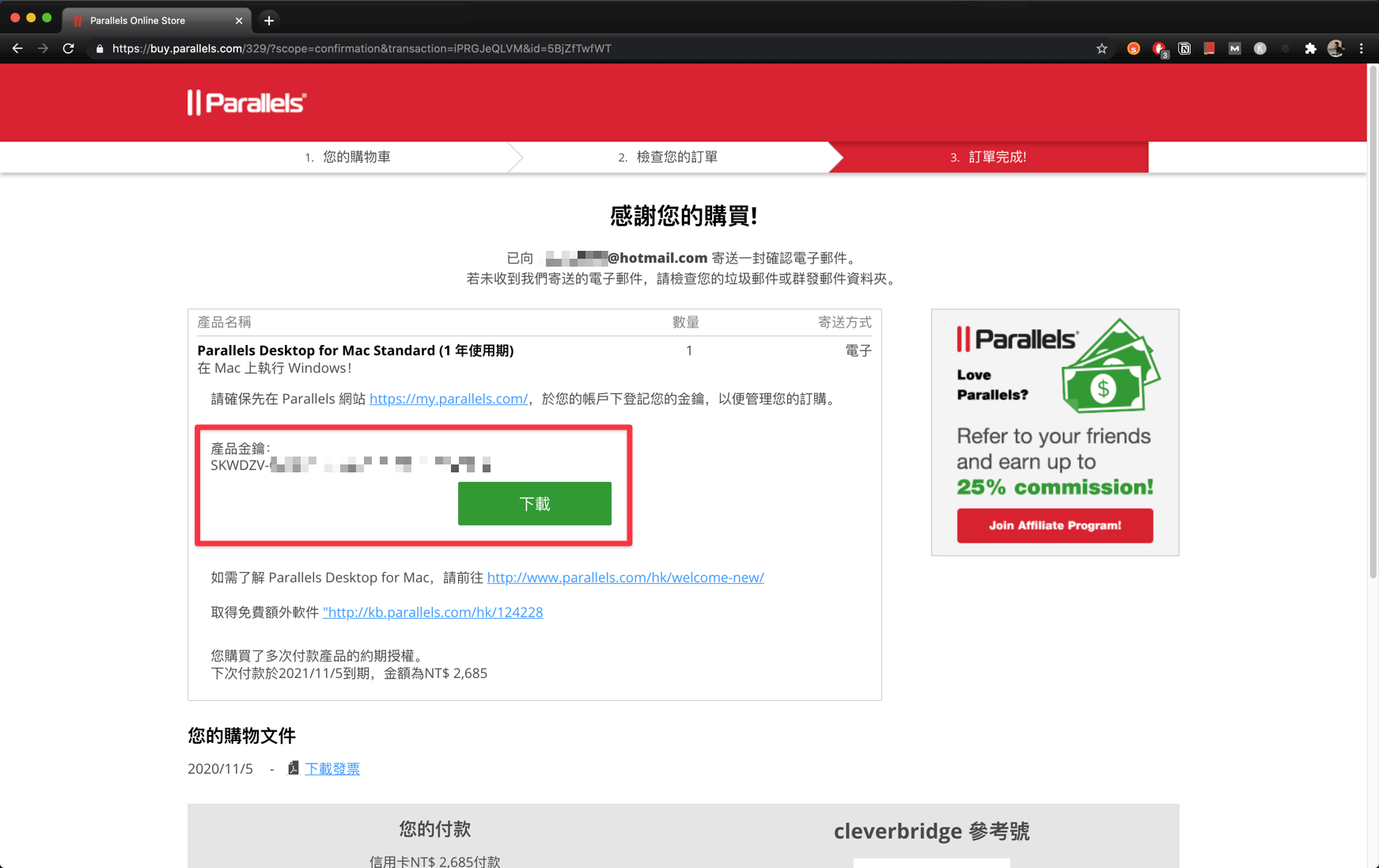The width and height of the screenshot is (1379, 868).
Task: Open the my.parallels.com link
Action: [449, 399]
